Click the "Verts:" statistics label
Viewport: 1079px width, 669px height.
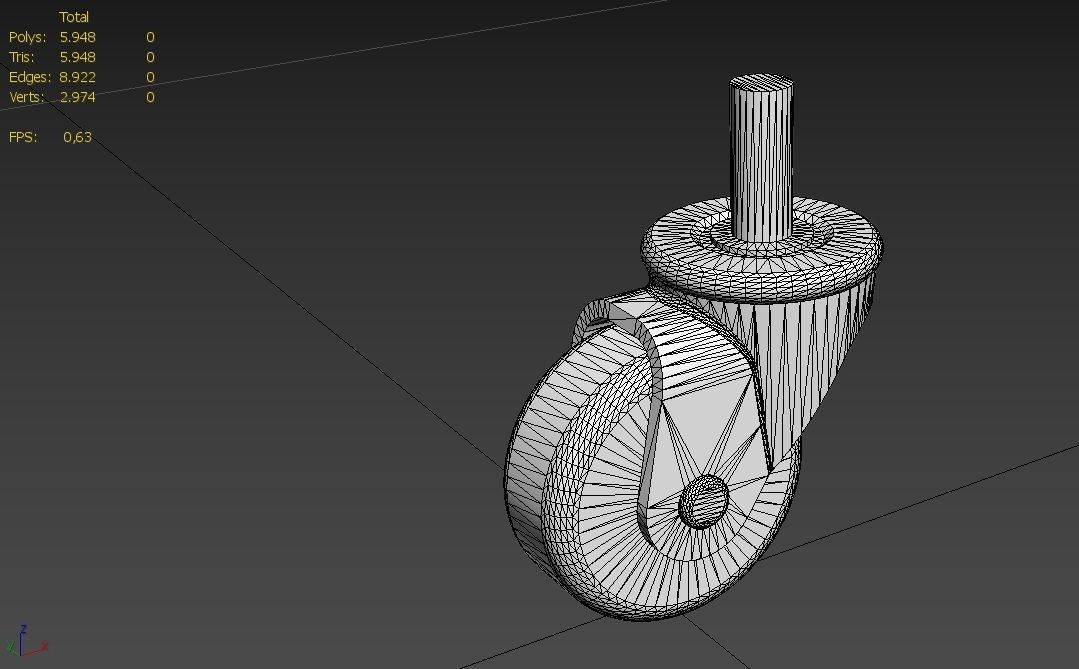point(27,97)
